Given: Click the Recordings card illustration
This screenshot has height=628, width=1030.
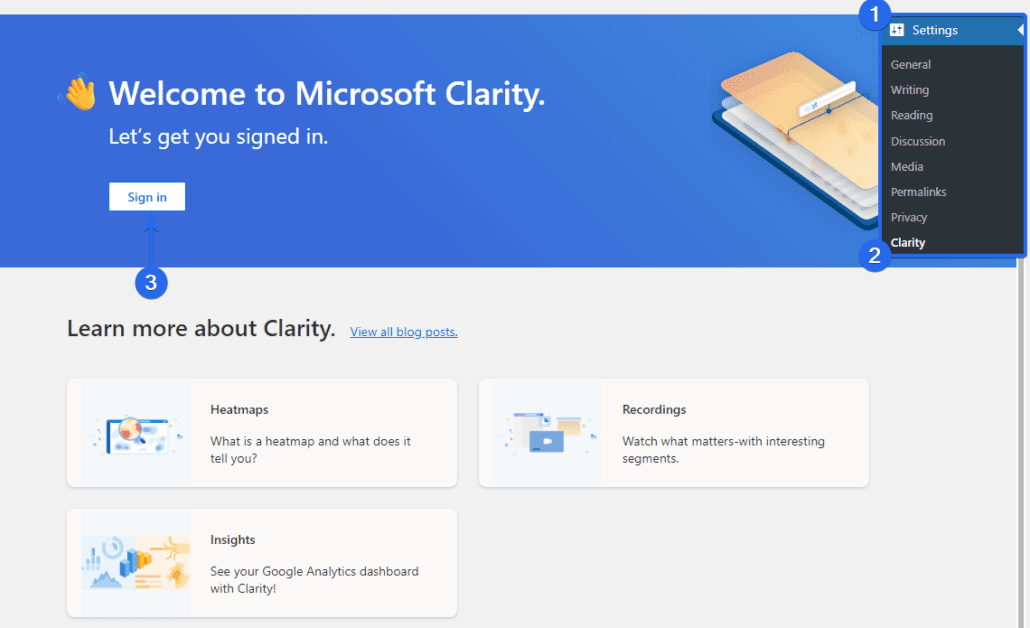Looking at the screenshot, I should (547, 433).
